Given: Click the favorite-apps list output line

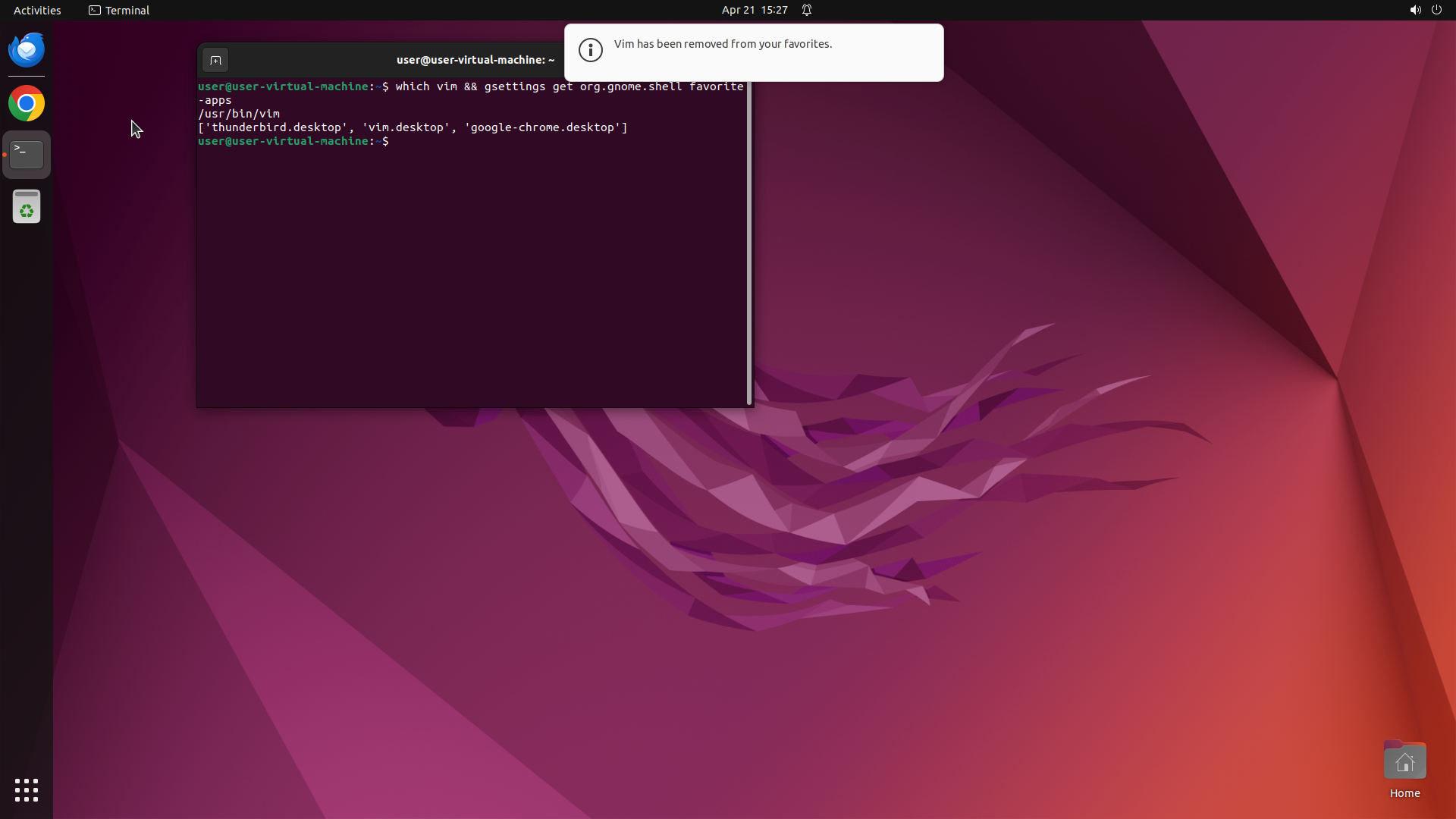Looking at the screenshot, I should pyautogui.click(x=413, y=127).
